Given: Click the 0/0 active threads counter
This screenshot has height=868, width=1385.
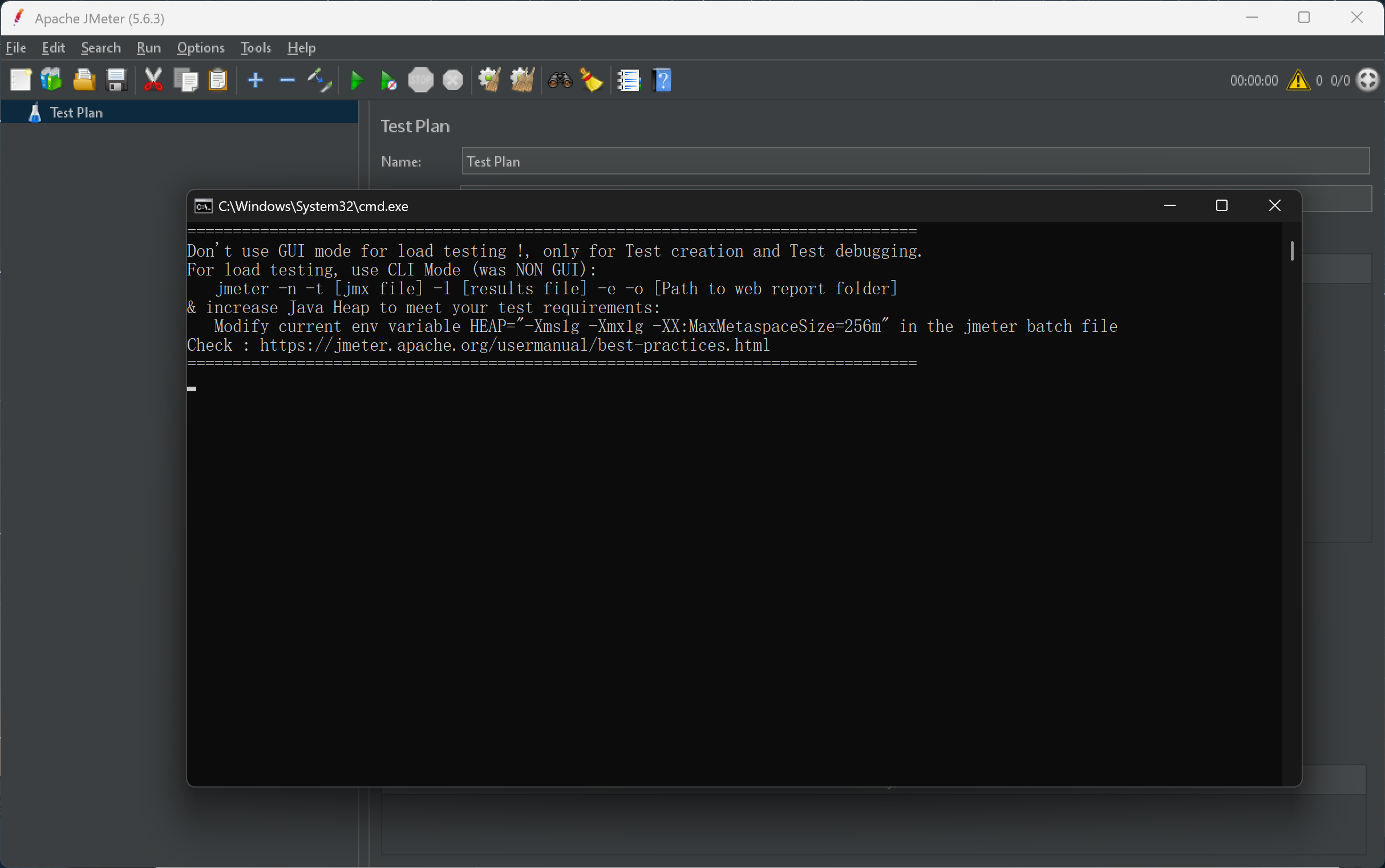Looking at the screenshot, I should (x=1340, y=80).
